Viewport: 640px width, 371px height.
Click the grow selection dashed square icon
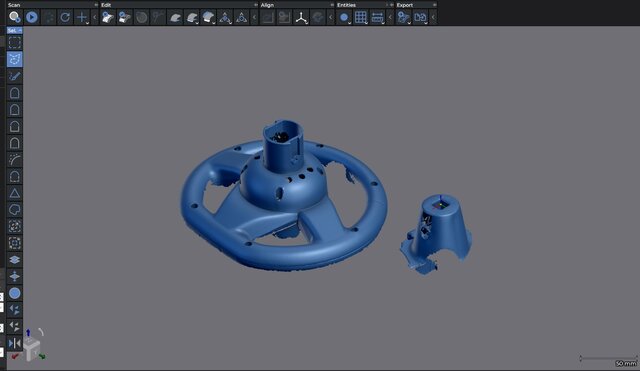click(15, 243)
